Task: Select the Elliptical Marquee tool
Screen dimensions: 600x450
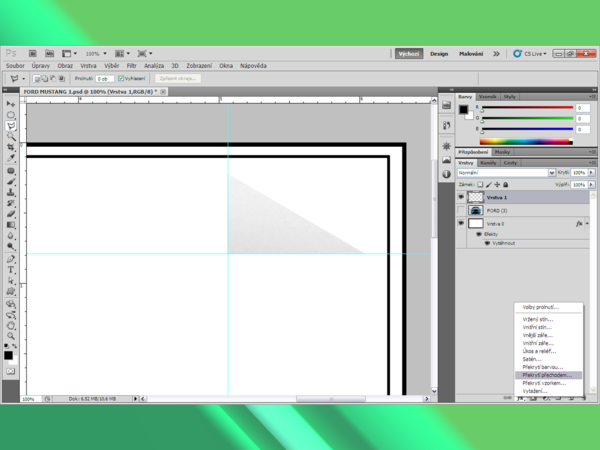Action: pyautogui.click(x=11, y=115)
